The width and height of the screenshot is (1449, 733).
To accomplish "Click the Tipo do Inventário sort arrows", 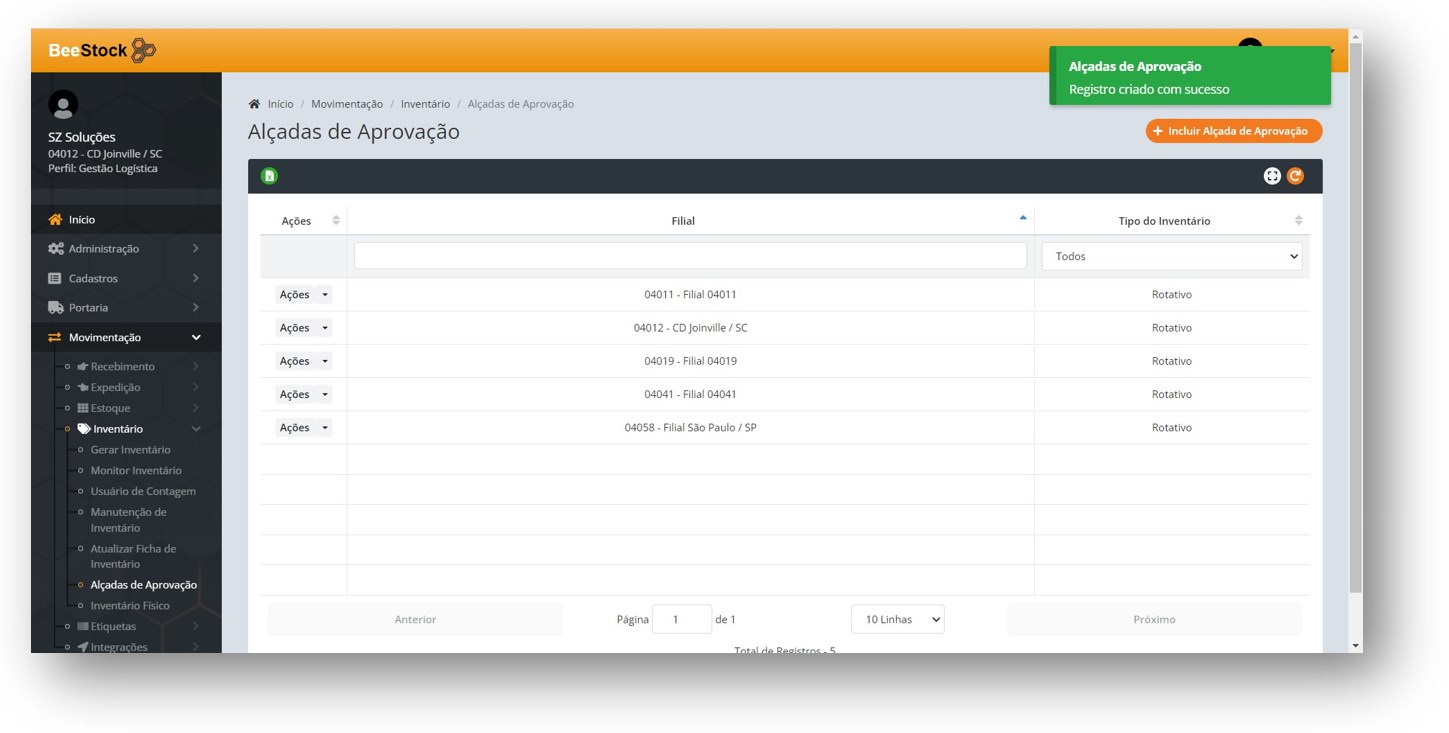I will coord(1298,220).
